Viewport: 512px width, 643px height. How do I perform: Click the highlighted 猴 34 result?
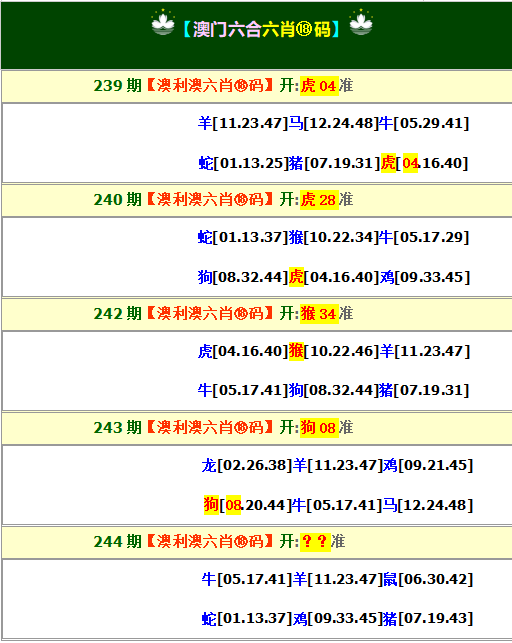coord(319,314)
